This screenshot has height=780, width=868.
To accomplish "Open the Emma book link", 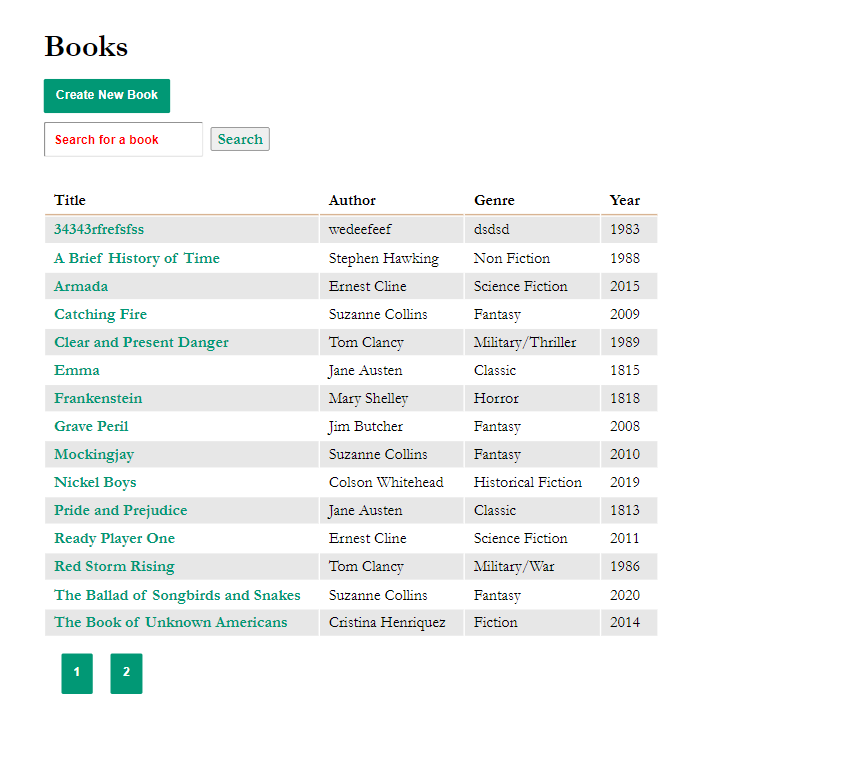I will click(x=77, y=371).
